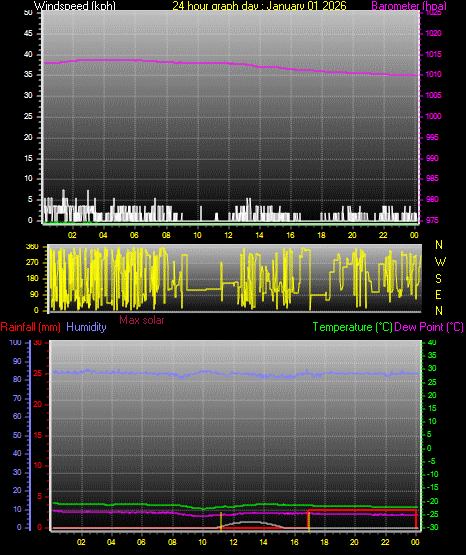The width and height of the screenshot is (466, 555).
Task: Click the 360 wind direction axis label
Action: click(32, 247)
